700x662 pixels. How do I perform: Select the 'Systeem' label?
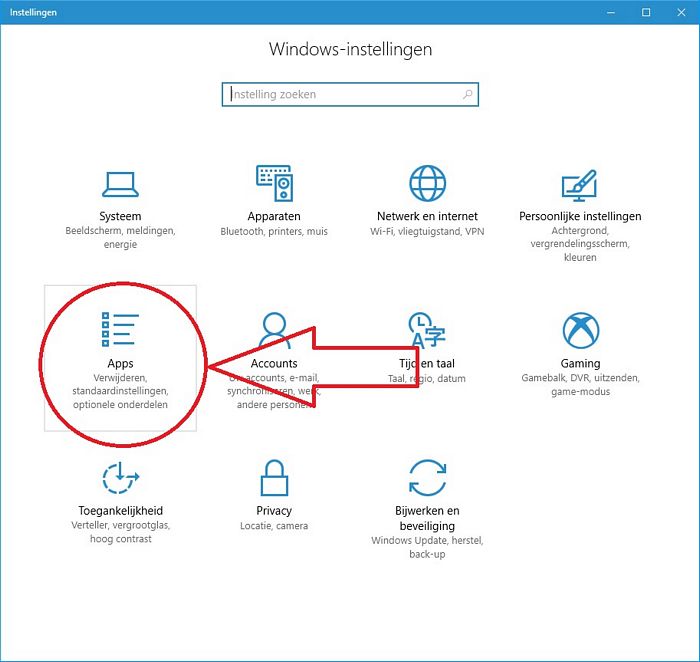(x=120, y=216)
